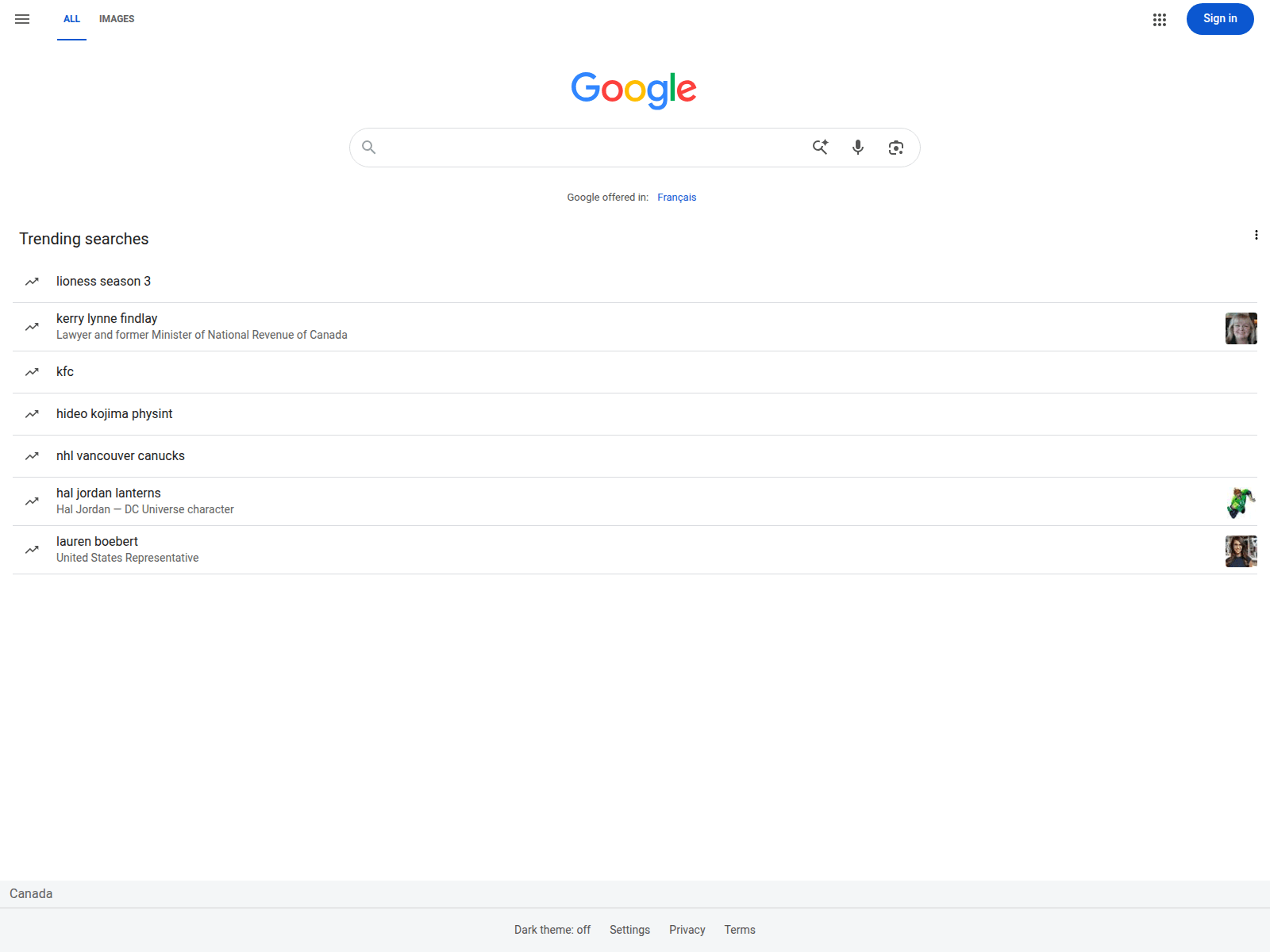Click the Sign in button

pos(1220,19)
